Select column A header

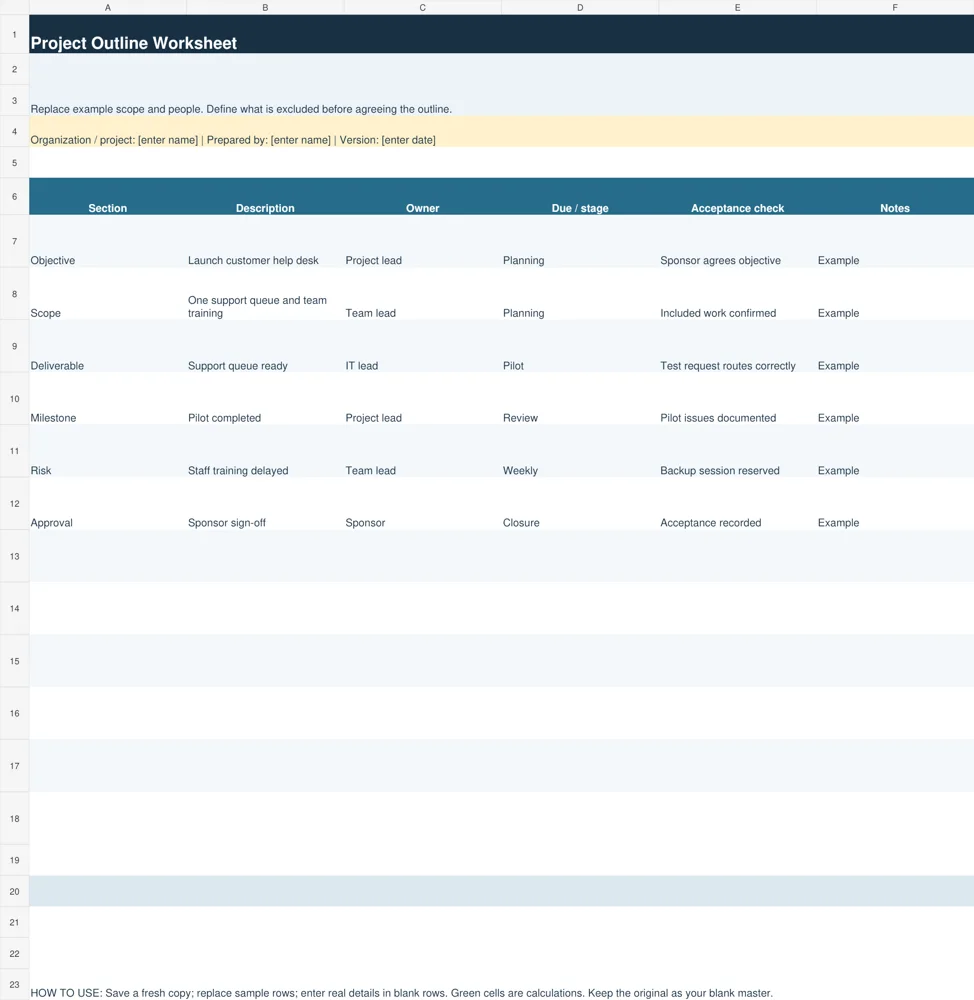[x=108, y=8]
